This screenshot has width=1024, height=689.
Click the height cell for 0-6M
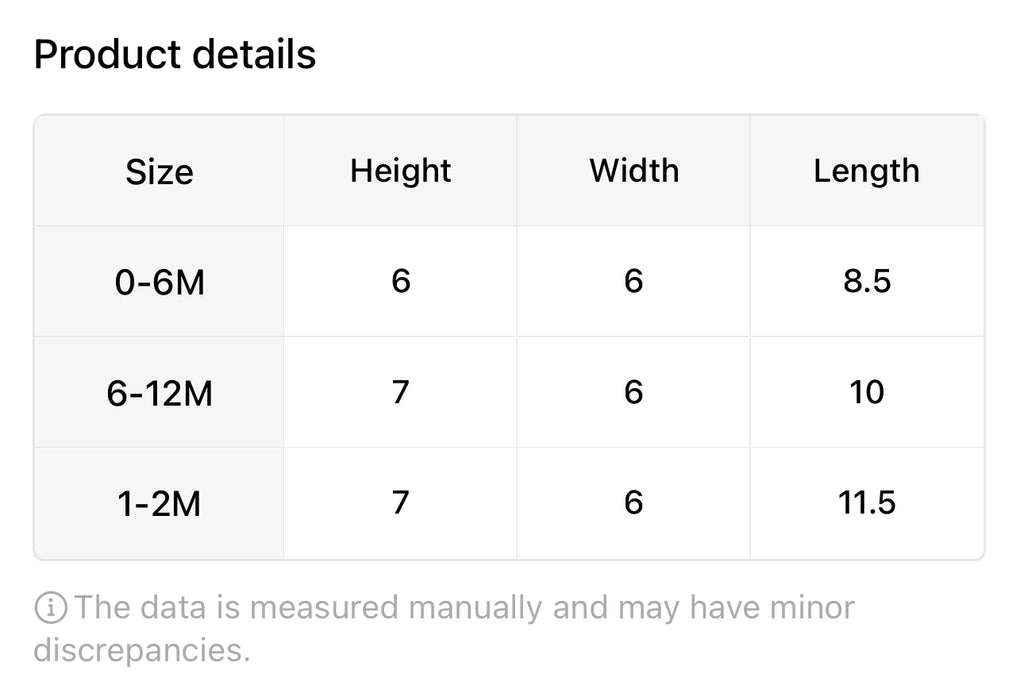pyautogui.click(x=400, y=282)
